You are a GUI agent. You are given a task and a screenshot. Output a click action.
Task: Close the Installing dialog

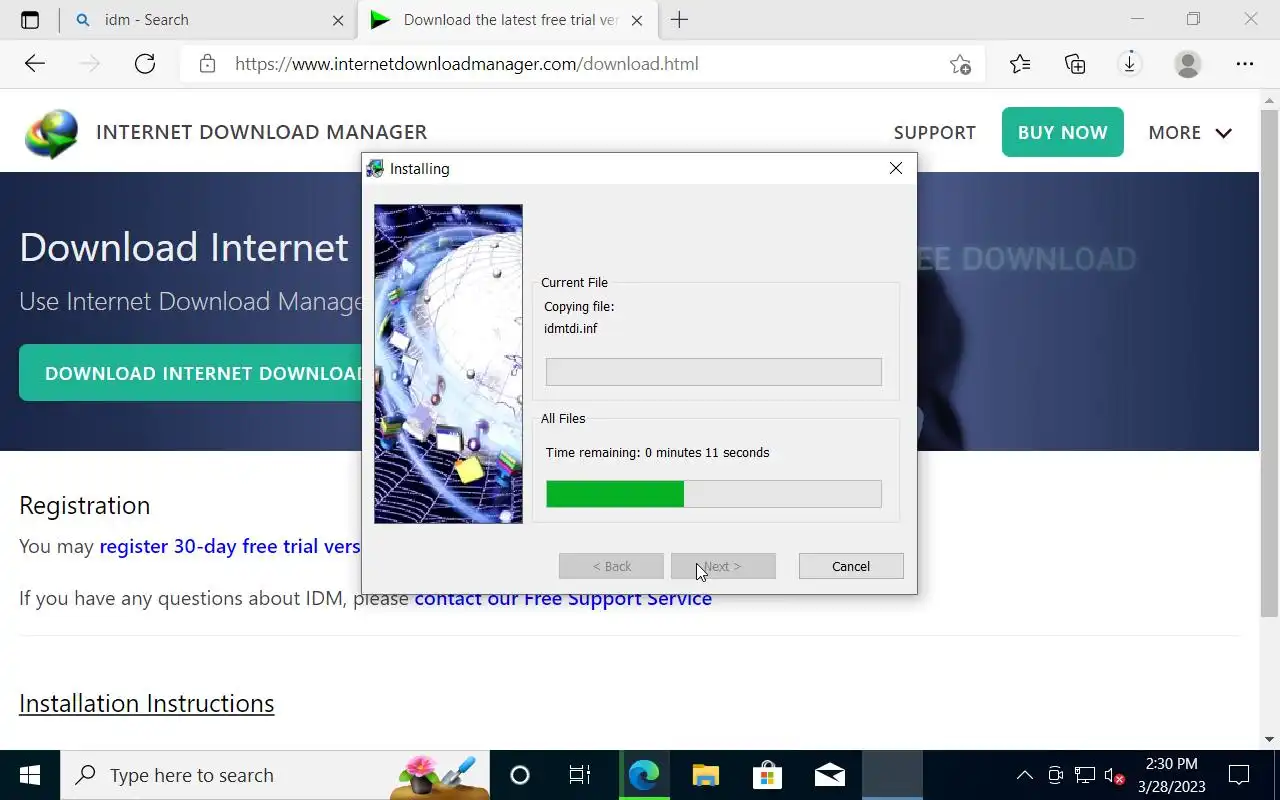[896, 168]
